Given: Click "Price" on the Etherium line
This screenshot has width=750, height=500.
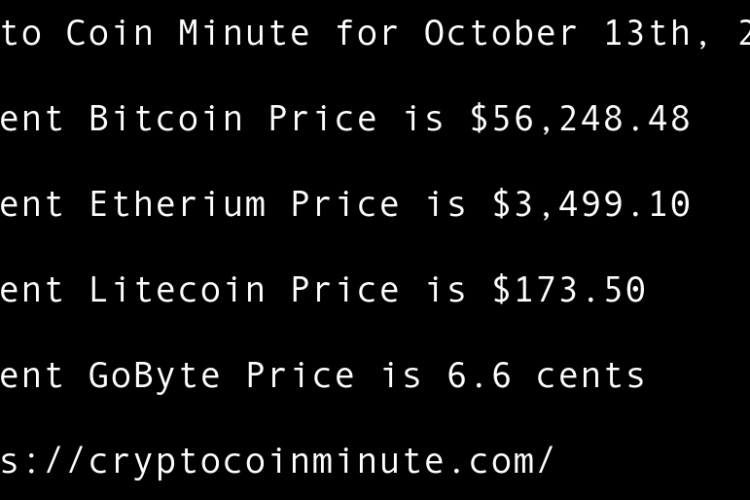Looking at the screenshot, I should pyautogui.click(x=345, y=205).
